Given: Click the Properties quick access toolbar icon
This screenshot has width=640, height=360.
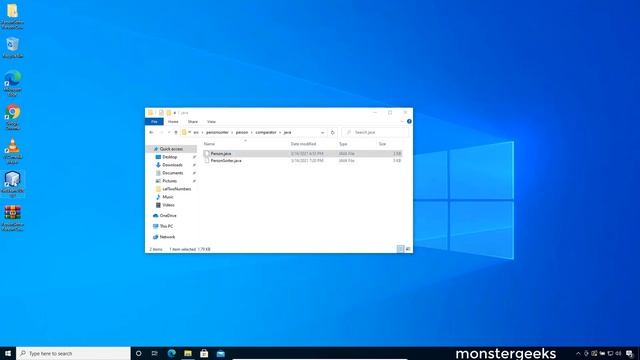Looking at the screenshot, I should 161,113.
